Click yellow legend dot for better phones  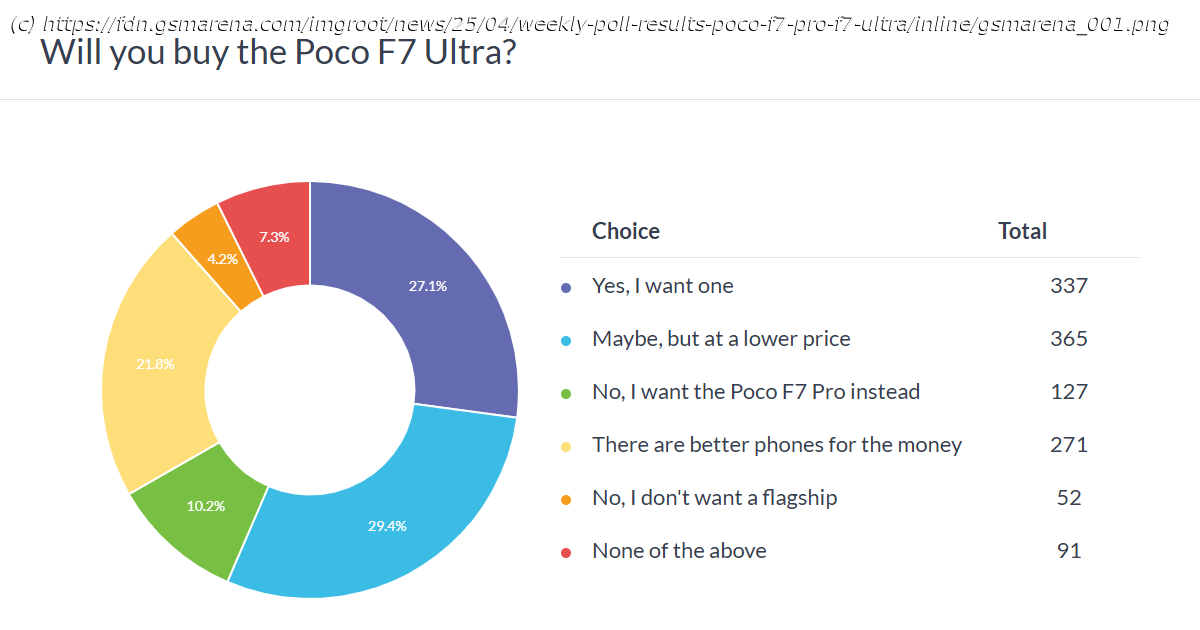566,446
